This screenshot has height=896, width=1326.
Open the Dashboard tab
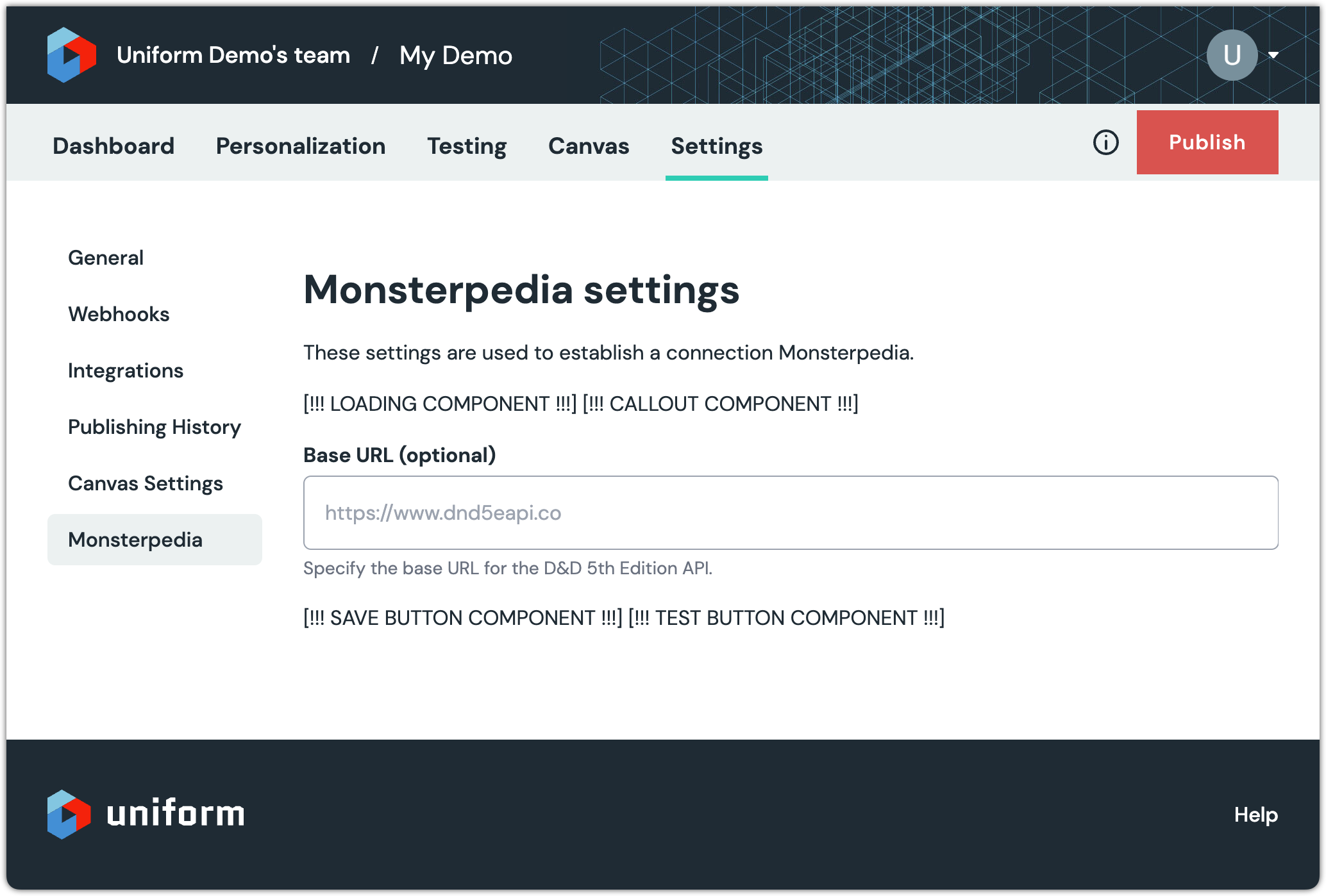point(113,146)
